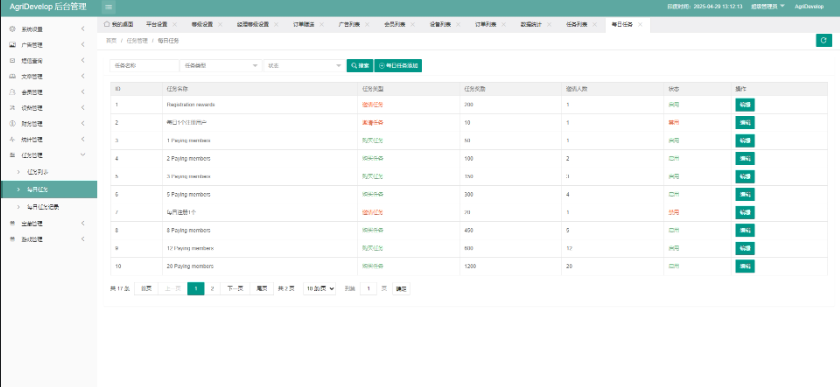Click the pagination jump confirm button
The width and height of the screenshot is (840, 387).
(x=401, y=288)
